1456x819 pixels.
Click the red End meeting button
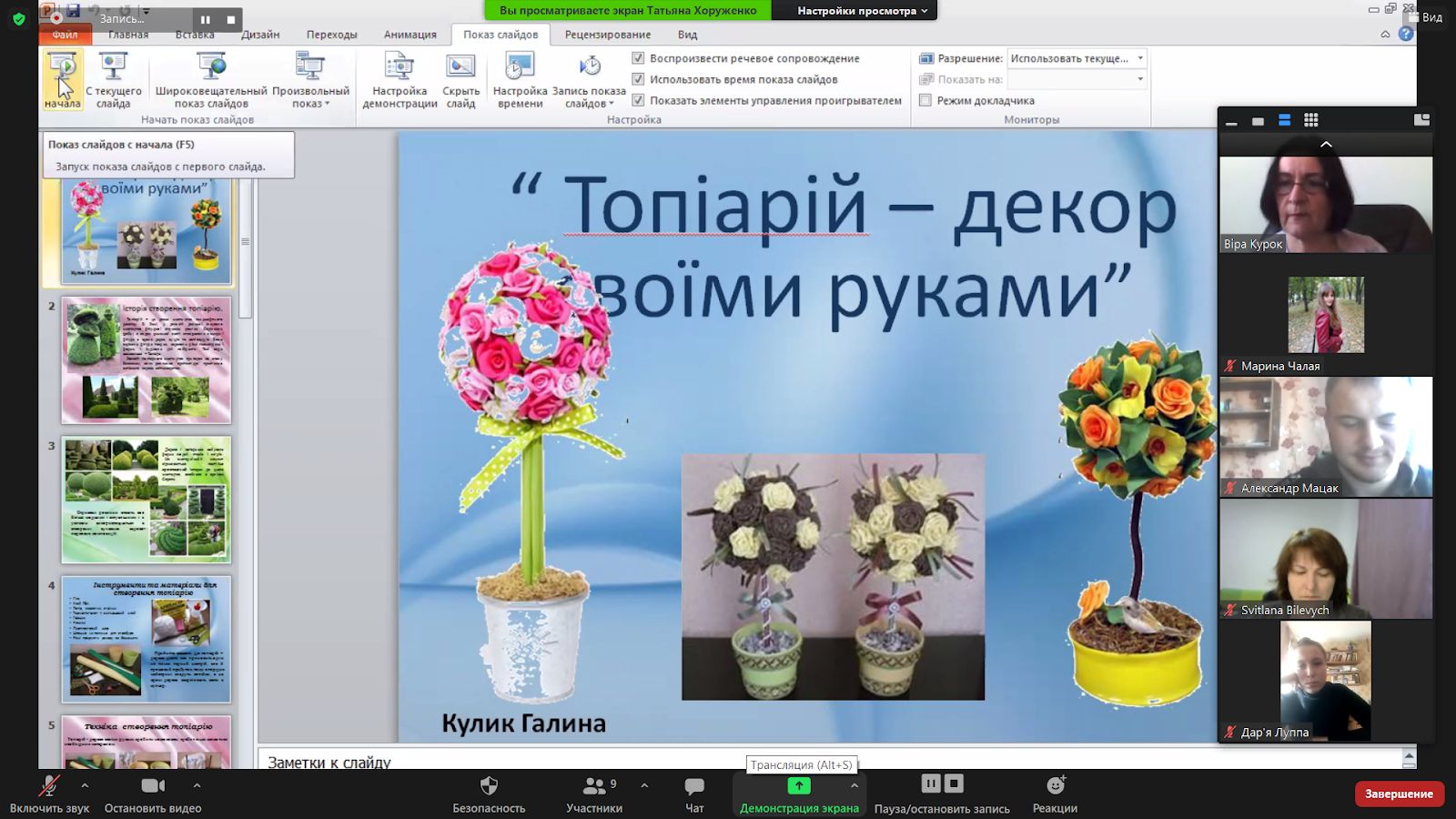tap(1398, 794)
